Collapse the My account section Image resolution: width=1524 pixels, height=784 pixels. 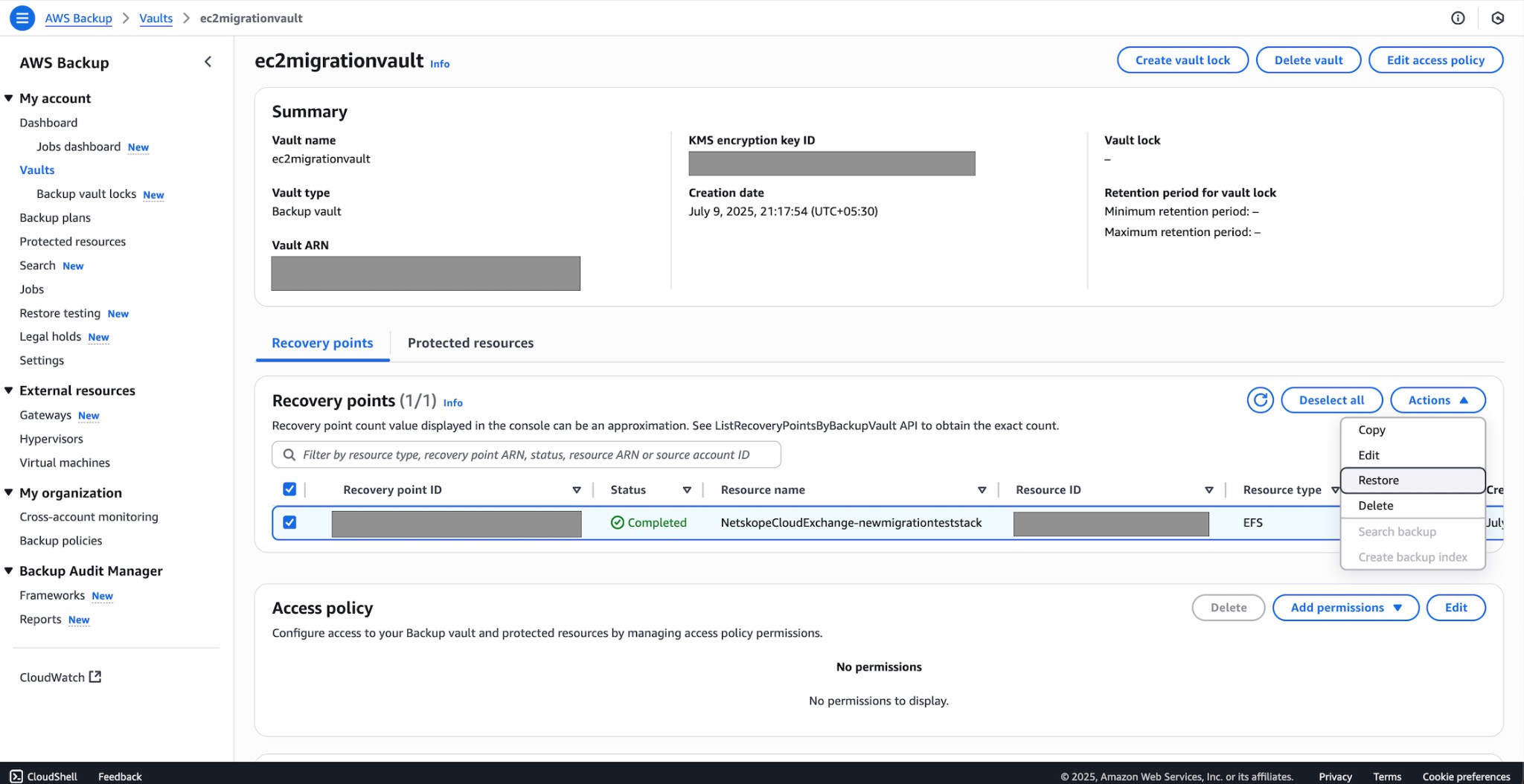[x=9, y=98]
